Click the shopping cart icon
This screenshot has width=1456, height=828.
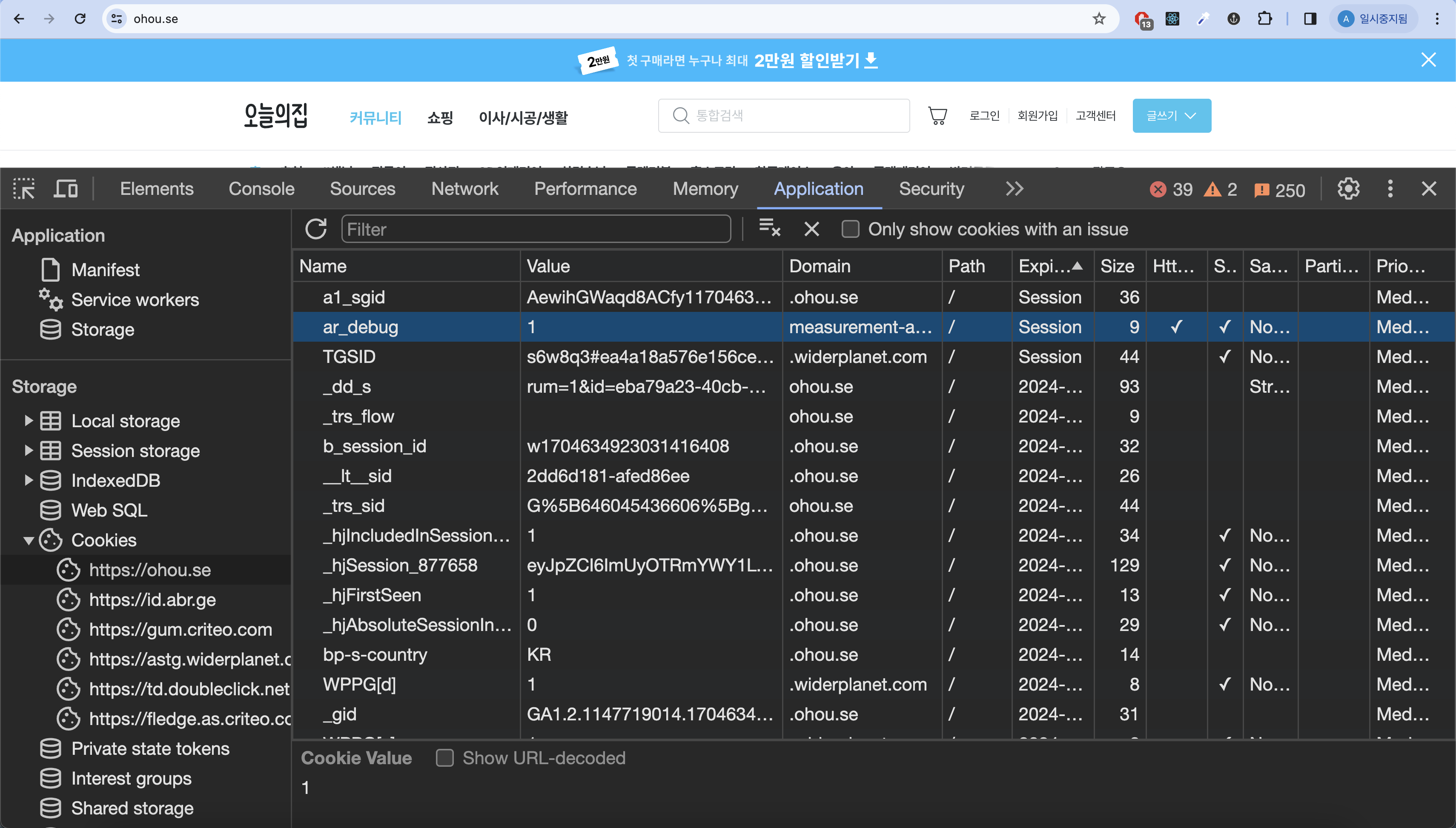(937, 115)
